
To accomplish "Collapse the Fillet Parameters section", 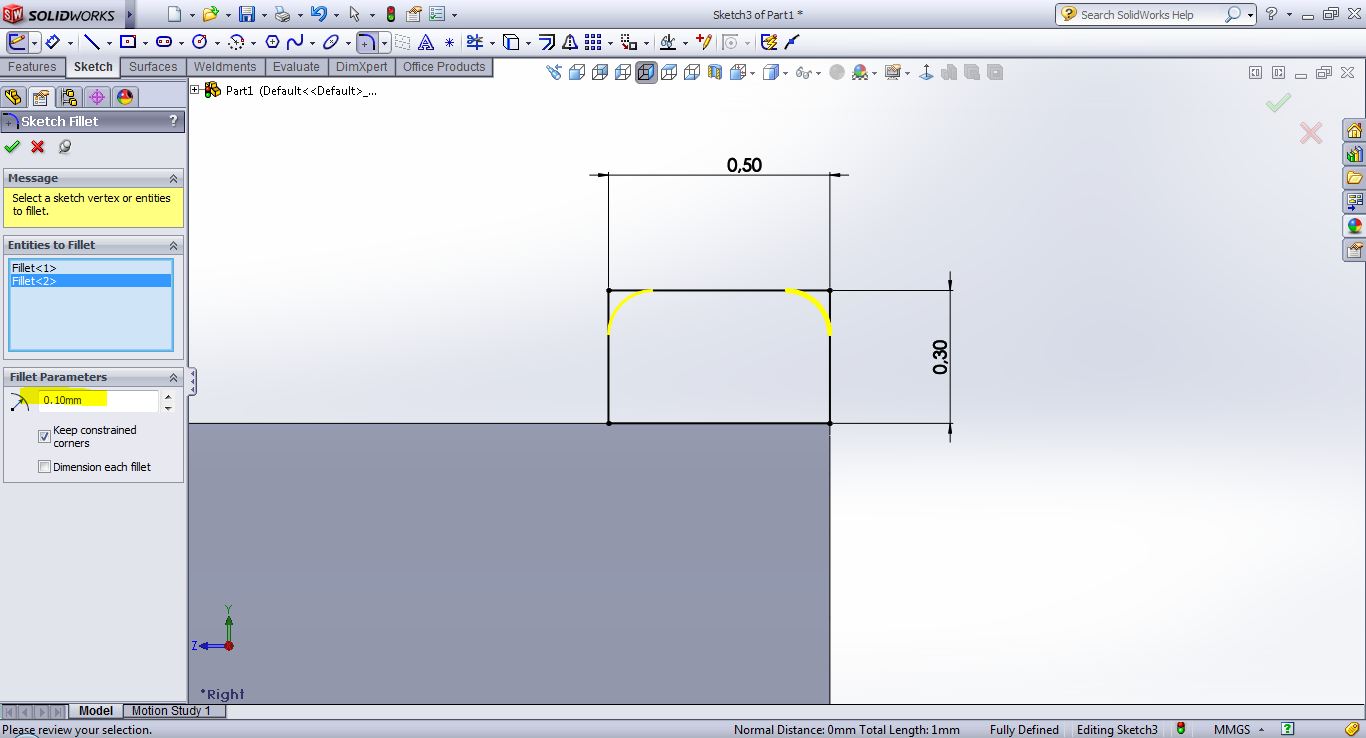I will point(173,377).
